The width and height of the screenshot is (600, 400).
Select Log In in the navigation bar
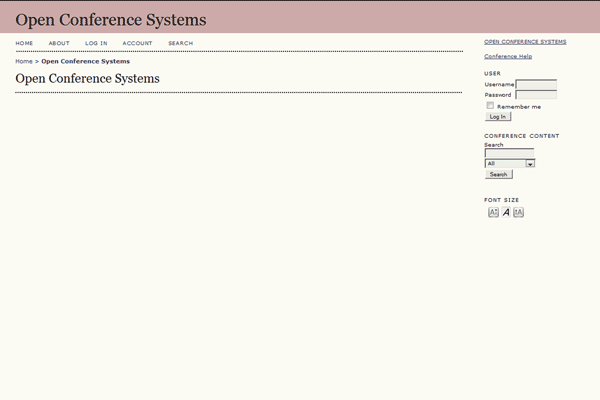(x=96, y=44)
